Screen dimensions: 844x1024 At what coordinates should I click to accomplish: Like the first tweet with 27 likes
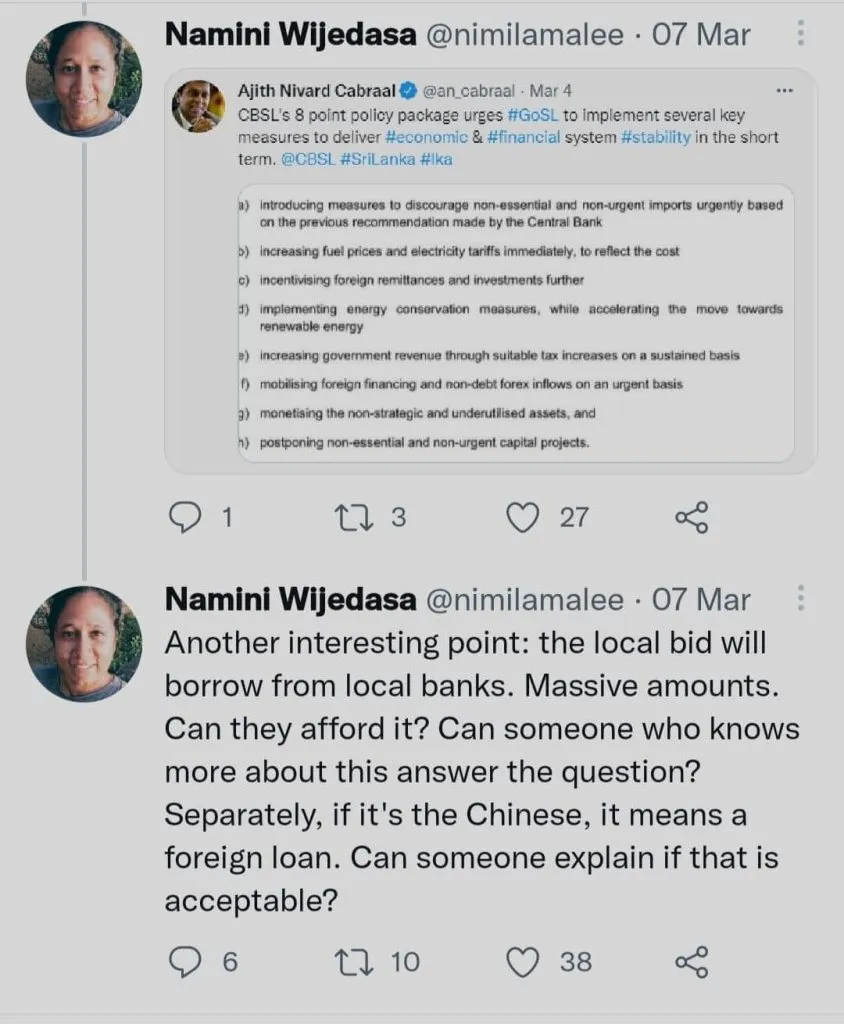(521, 517)
